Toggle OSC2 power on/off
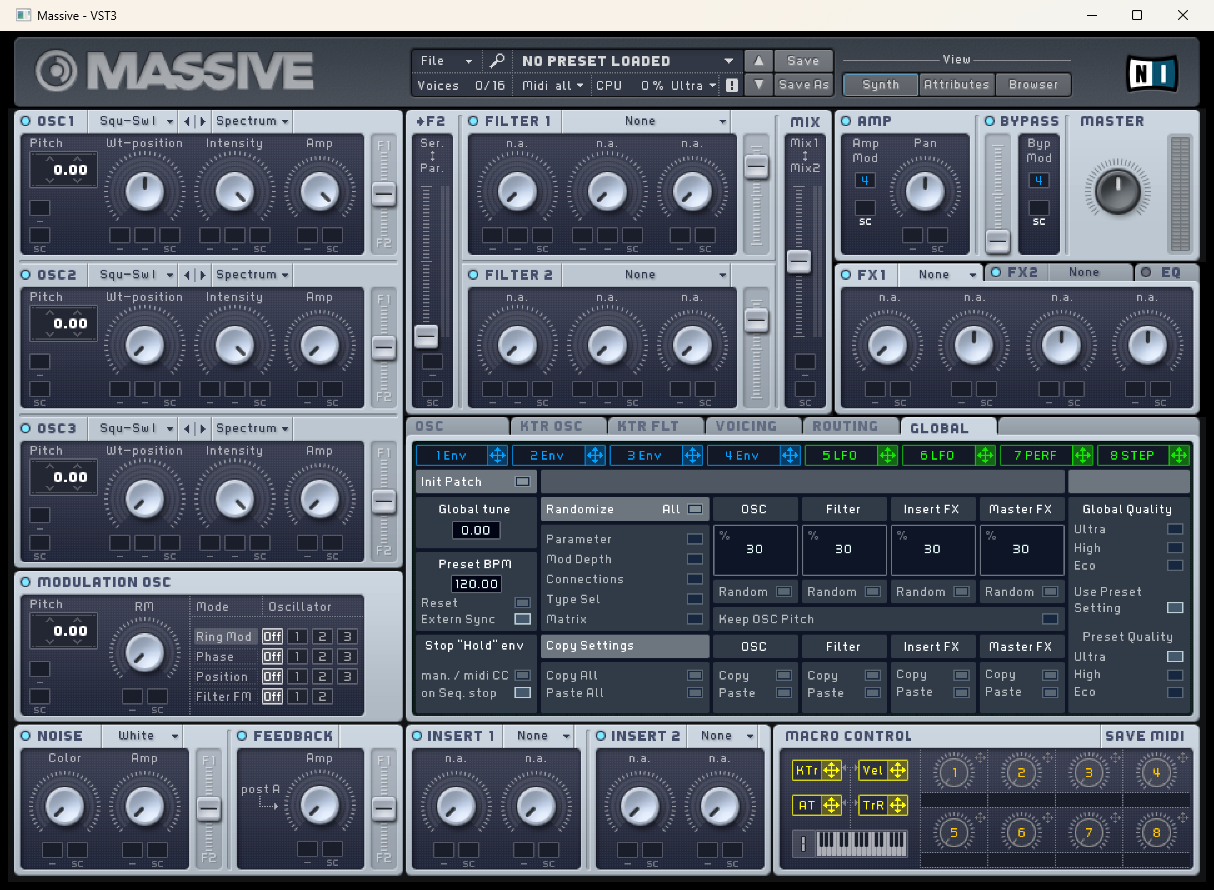The image size is (1214, 890). coord(26,275)
